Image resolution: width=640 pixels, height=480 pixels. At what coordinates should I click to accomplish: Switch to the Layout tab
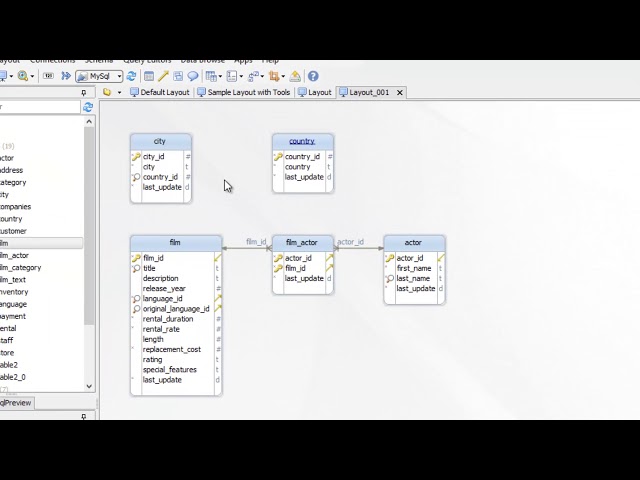(315, 92)
